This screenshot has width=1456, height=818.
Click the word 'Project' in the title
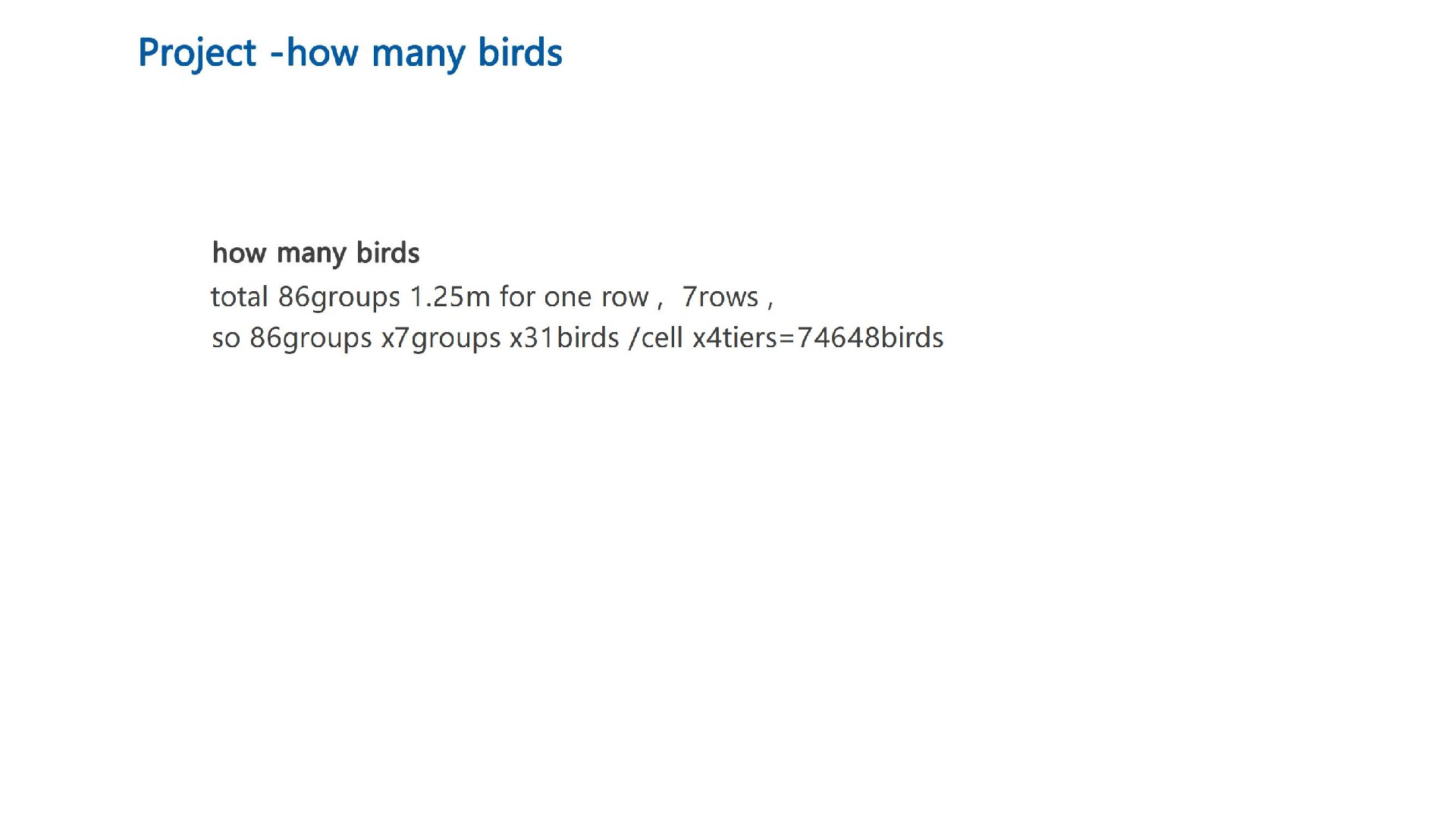[197, 53]
